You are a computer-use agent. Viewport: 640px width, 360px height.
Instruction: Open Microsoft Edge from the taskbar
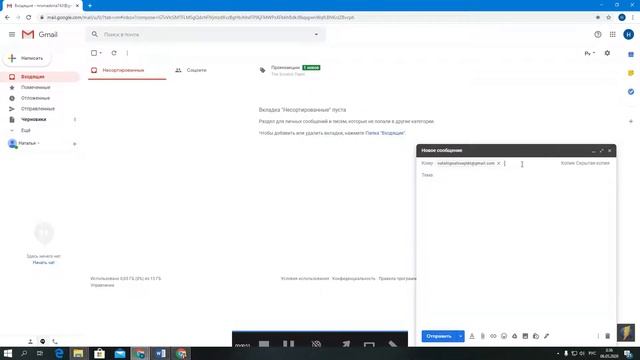59,353
